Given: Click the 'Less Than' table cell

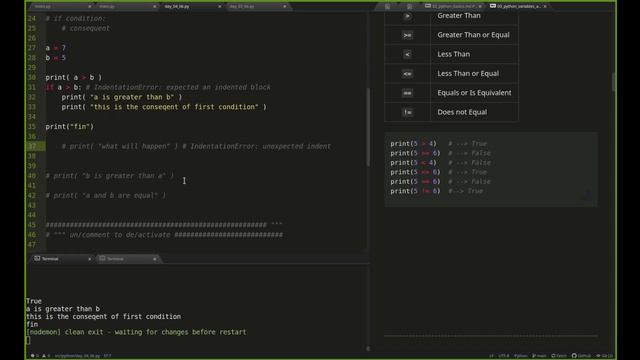Looking at the screenshot, I should point(474,54).
